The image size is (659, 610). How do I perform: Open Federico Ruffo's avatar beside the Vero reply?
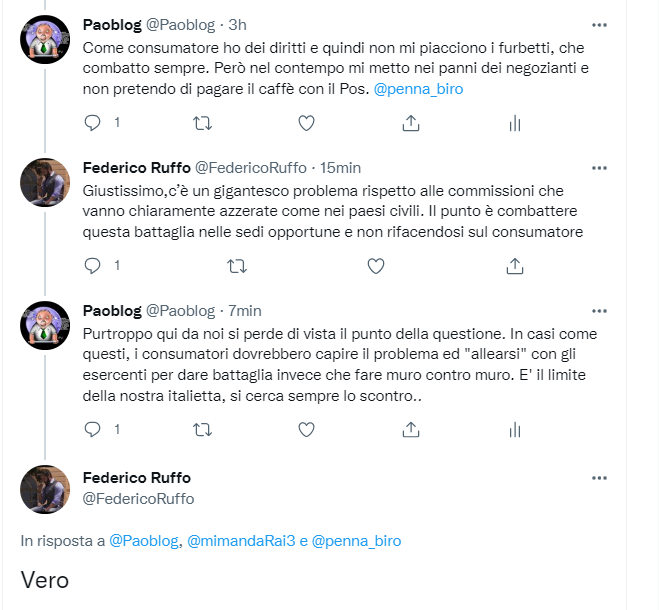coord(45,489)
